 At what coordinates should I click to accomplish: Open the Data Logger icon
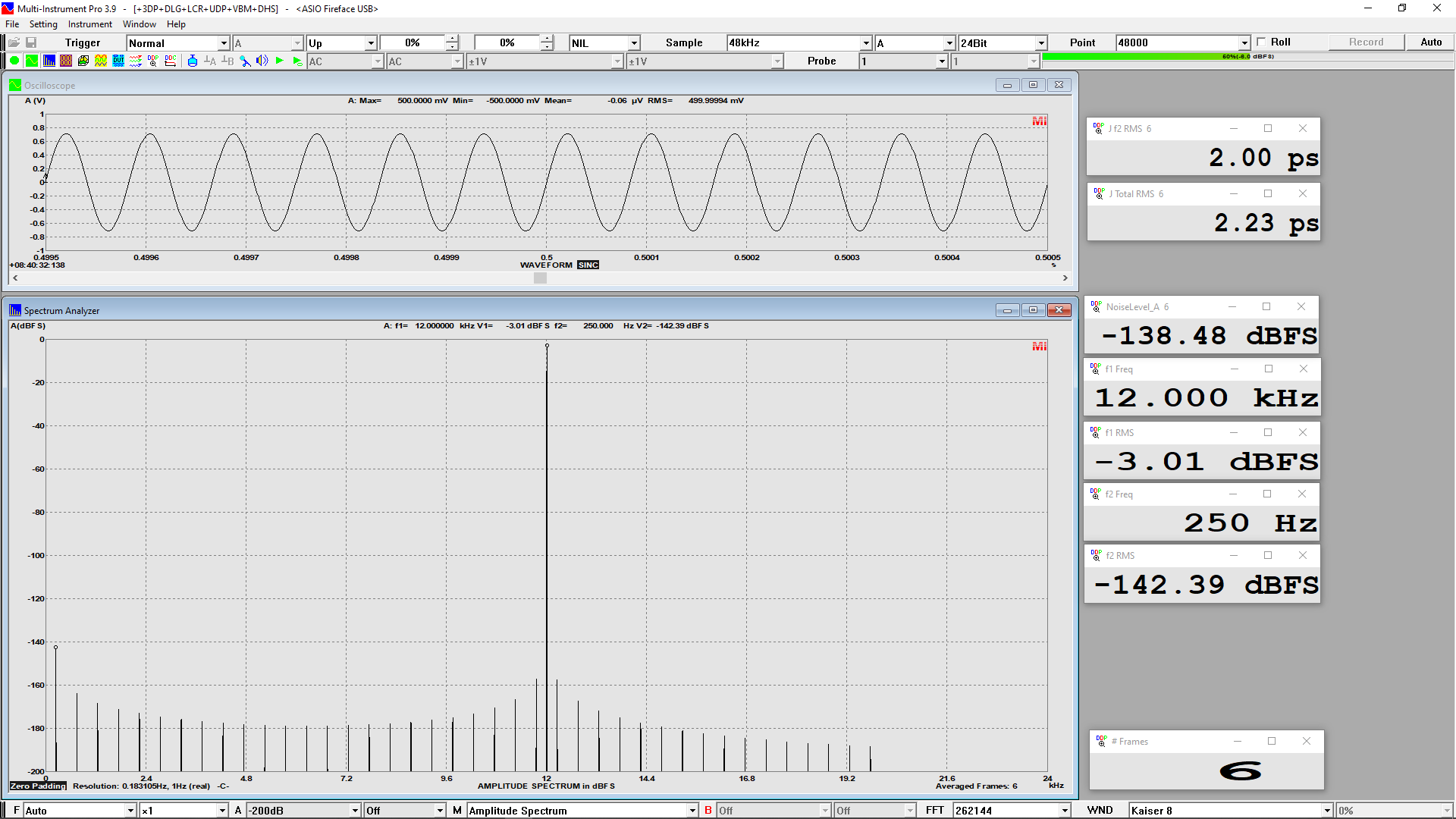point(136,61)
